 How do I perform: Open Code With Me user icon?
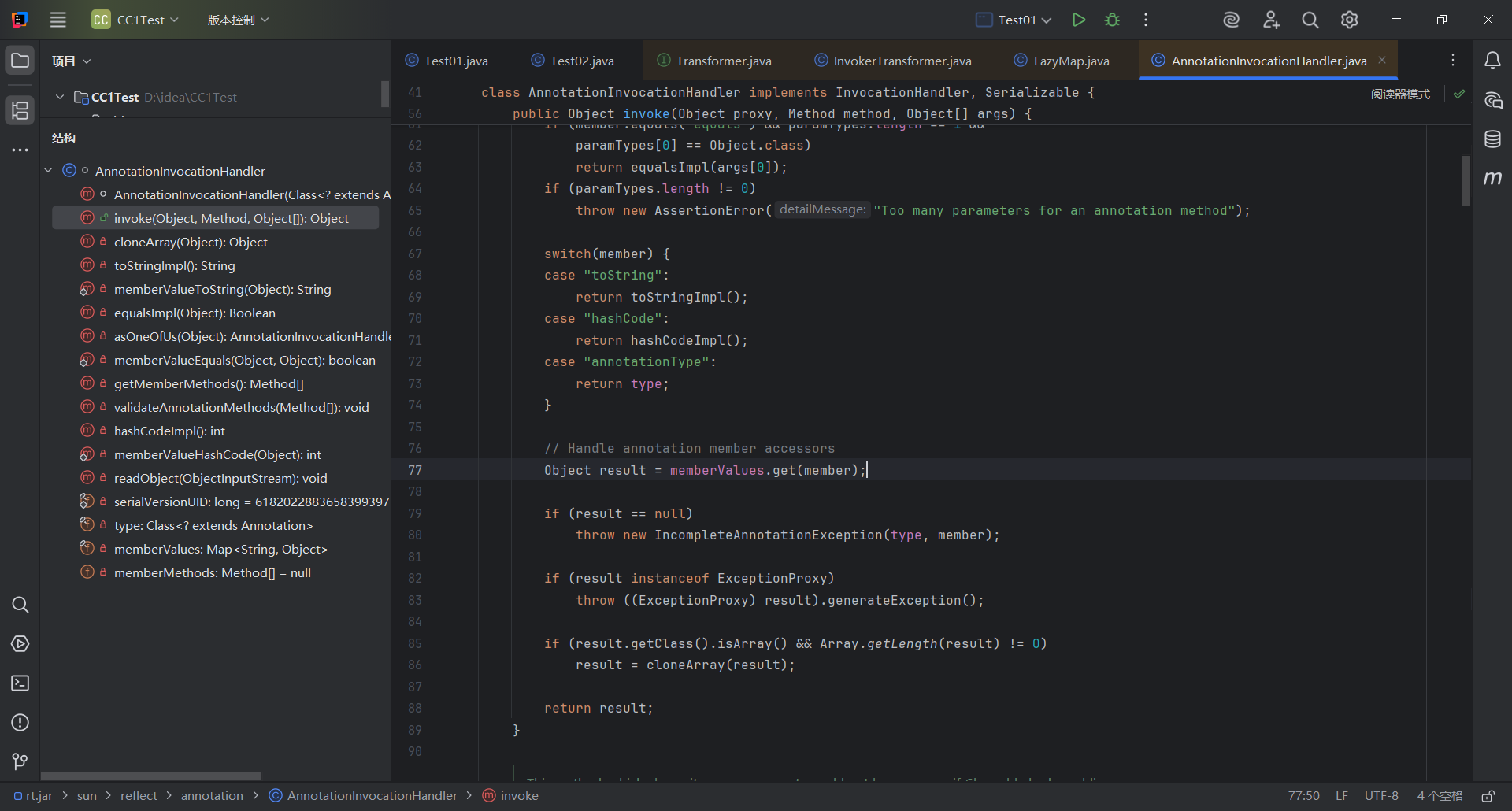[x=1271, y=20]
